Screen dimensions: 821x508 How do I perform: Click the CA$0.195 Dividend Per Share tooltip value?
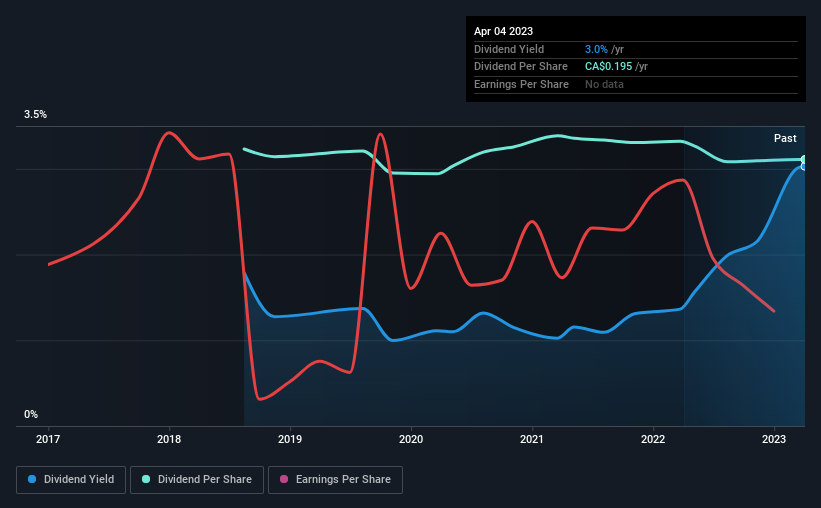608,67
